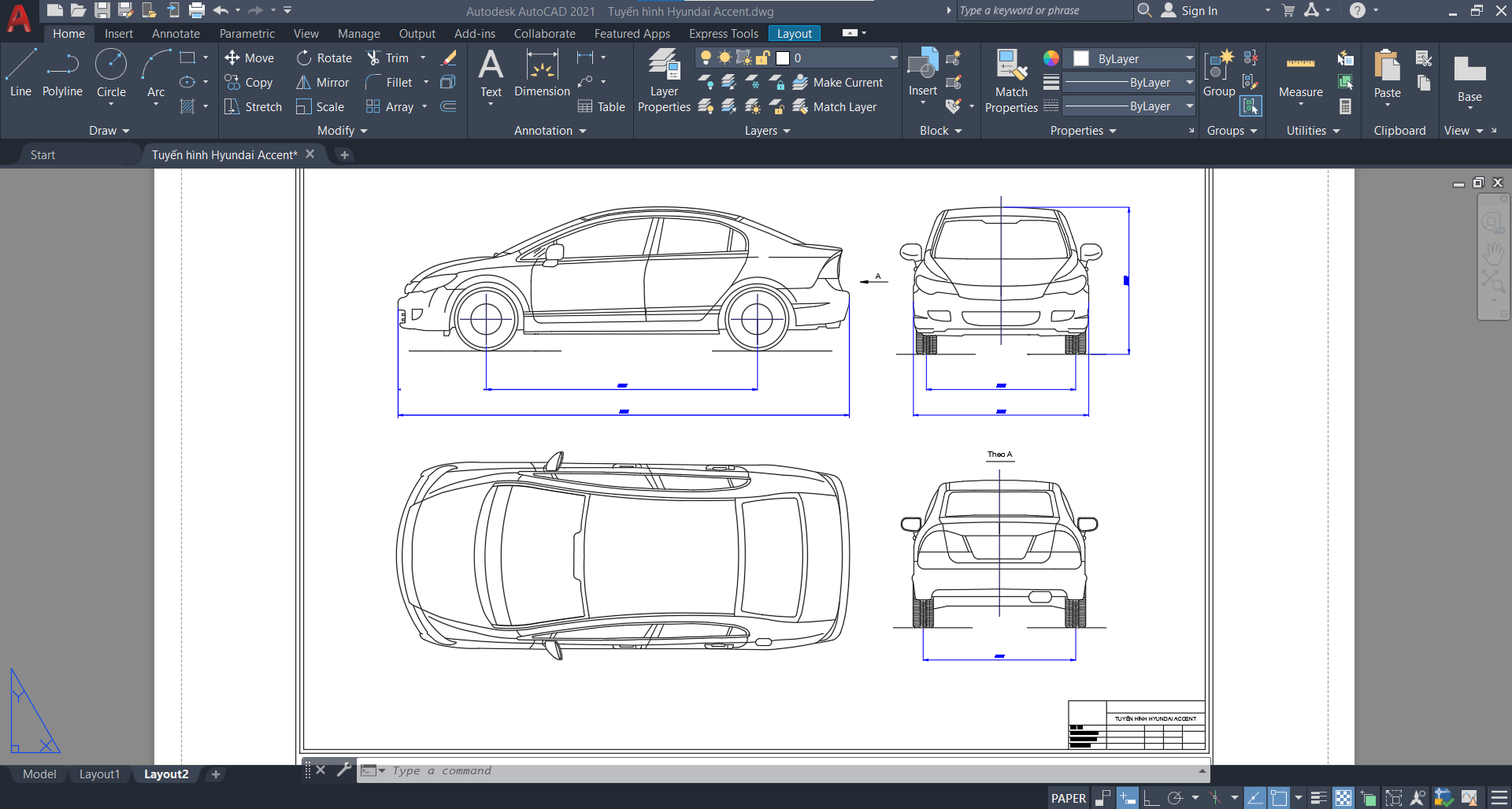Viewport: 1512px width, 809px height.
Task: Click Sign In
Action: point(1189,11)
